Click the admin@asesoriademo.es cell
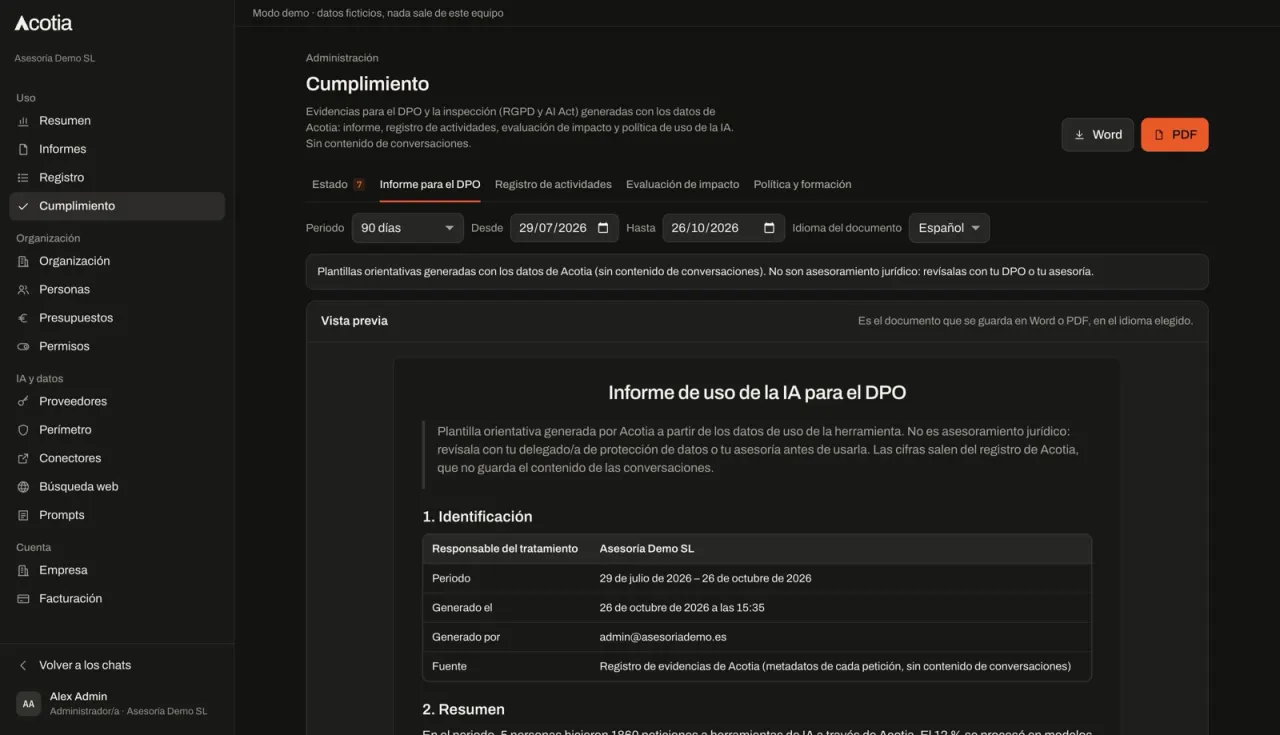 tap(663, 637)
